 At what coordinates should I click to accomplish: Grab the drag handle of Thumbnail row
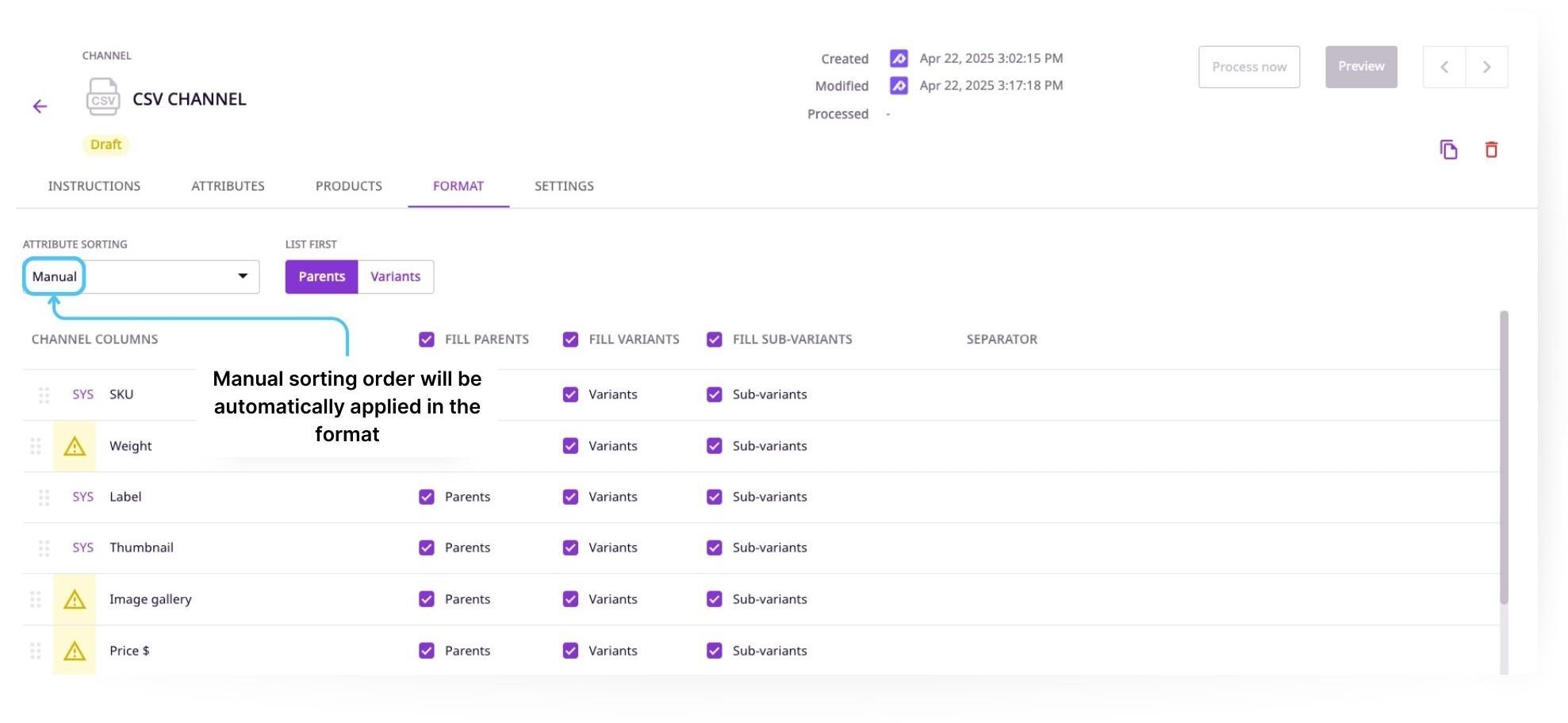tap(44, 548)
